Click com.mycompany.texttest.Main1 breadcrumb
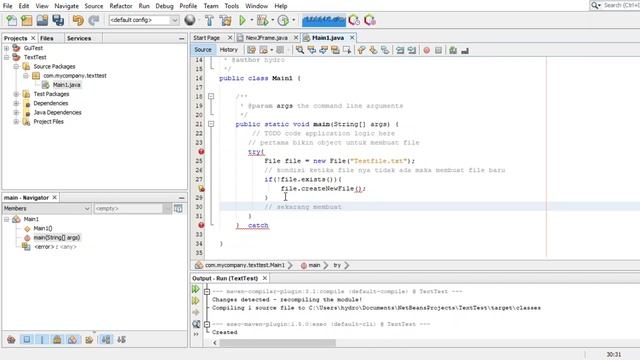 244,265
